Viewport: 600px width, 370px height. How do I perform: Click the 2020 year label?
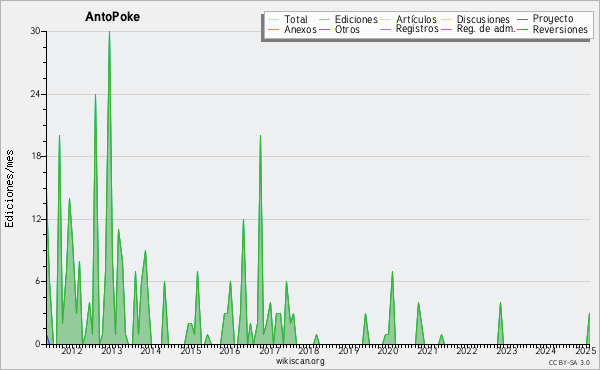tap(388, 351)
